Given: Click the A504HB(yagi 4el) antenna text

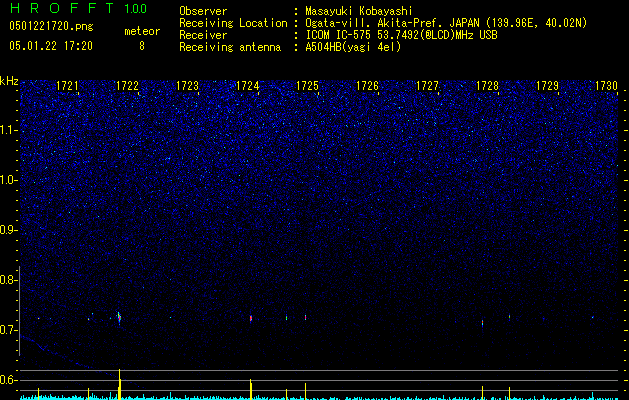Looking at the screenshot, I should [353, 47].
